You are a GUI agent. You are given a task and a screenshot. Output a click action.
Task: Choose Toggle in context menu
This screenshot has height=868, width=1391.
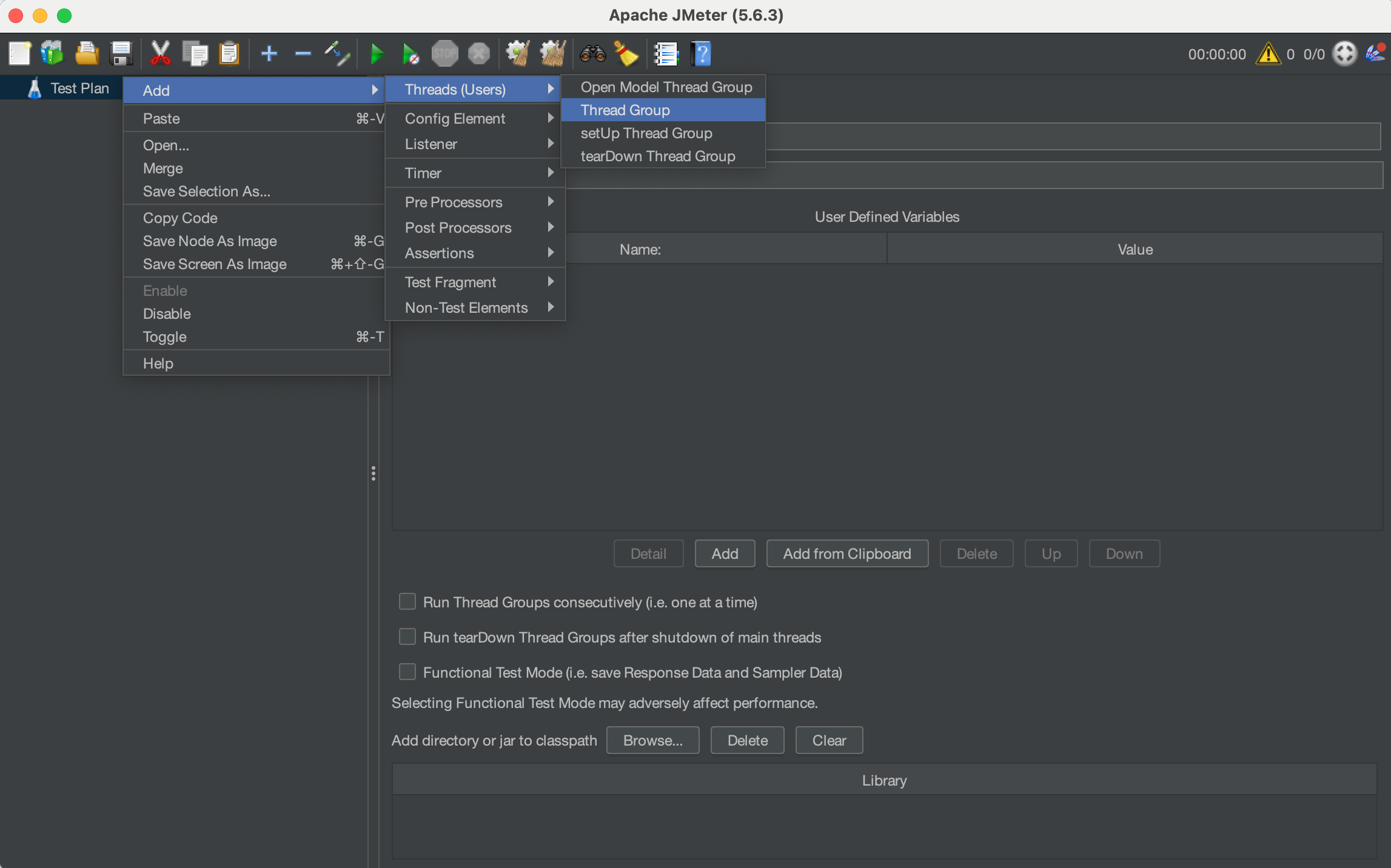coord(256,336)
